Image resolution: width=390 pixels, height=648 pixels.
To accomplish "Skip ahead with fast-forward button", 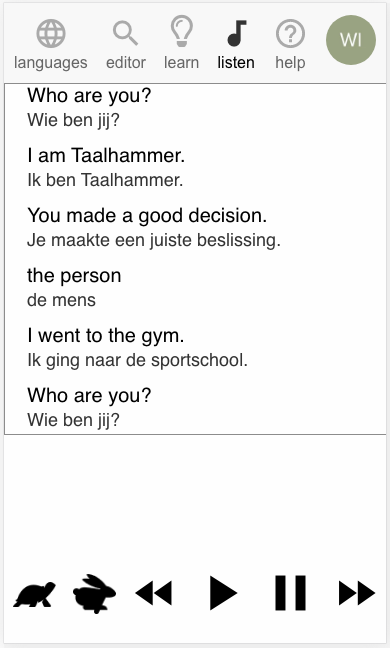I will (357, 593).
